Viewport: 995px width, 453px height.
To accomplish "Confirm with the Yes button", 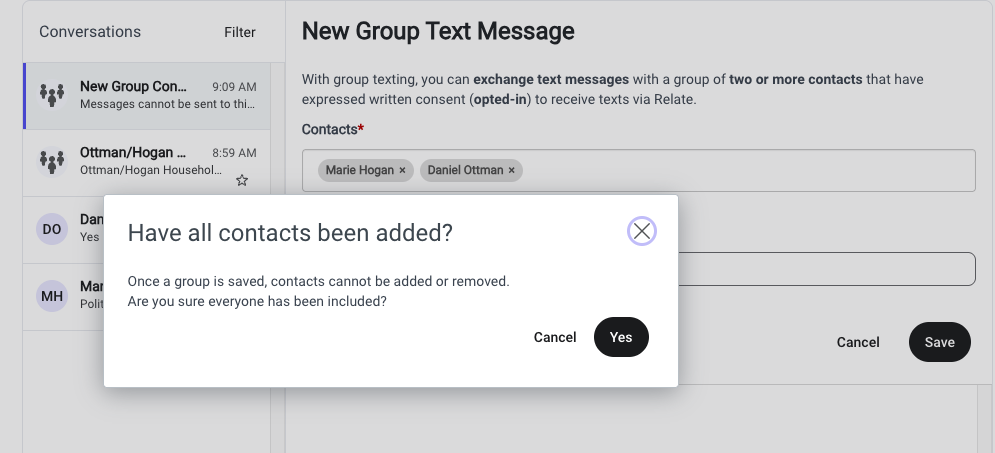I will [x=621, y=337].
